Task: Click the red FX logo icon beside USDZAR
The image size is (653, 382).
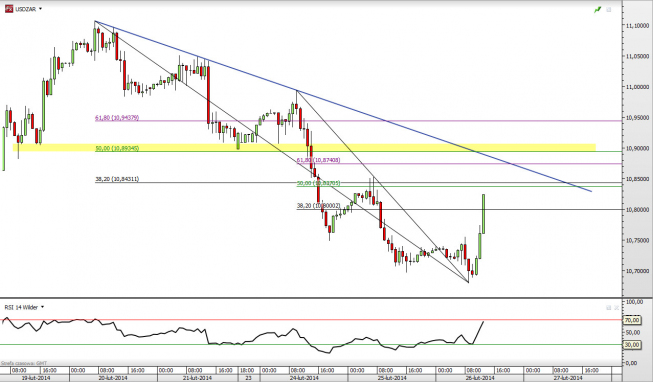Action: point(9,9)
